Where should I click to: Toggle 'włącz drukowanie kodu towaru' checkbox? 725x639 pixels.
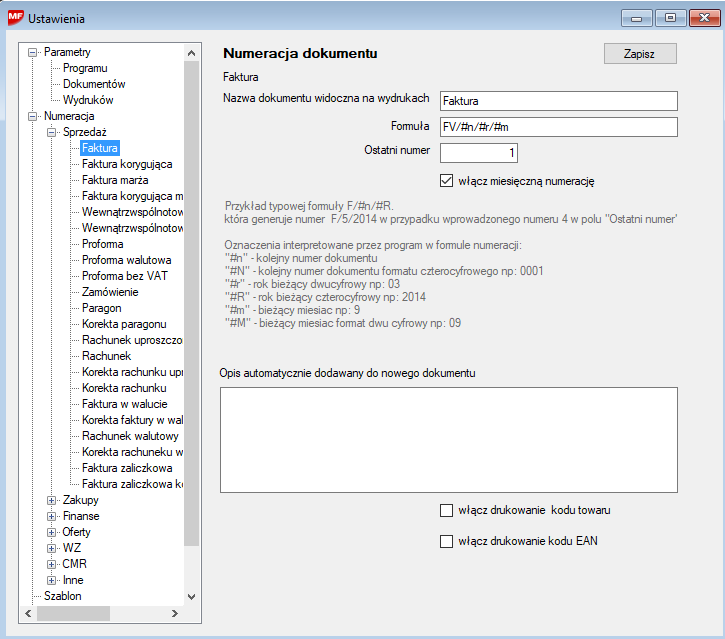pyautogui.click(x=447, y=510)
